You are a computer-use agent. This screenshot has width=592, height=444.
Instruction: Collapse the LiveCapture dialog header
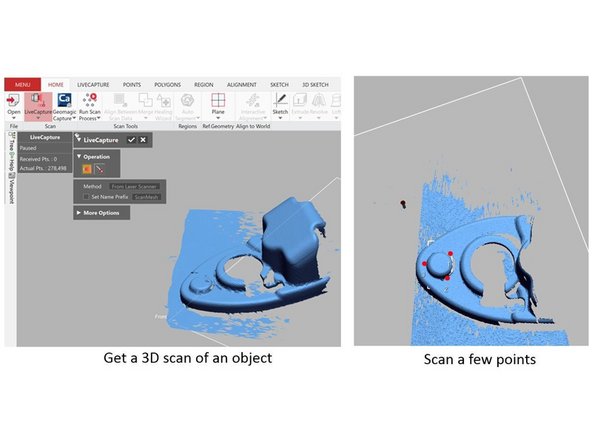coord(79,140)
